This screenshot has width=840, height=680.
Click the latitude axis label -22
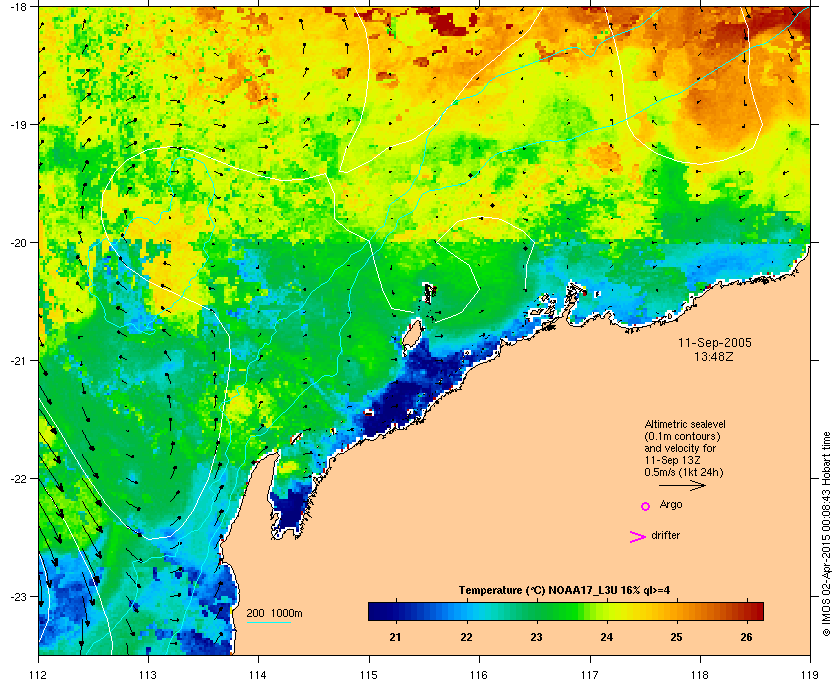click(19, 478)
